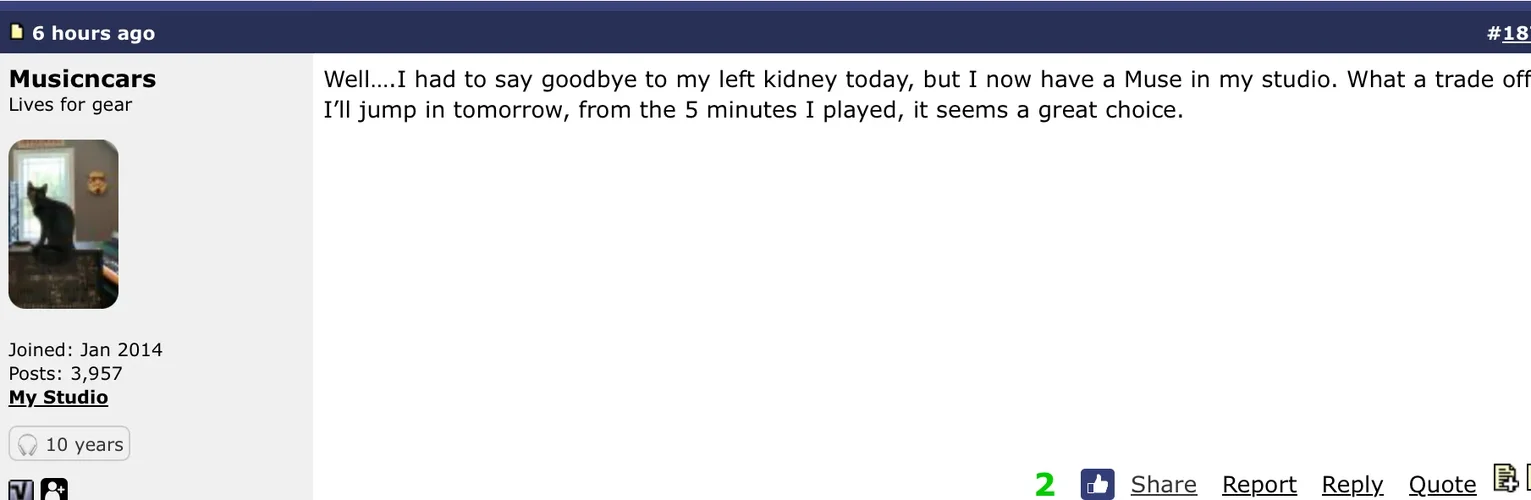
Task: Open the Share link
Action: [x=1163, y=485]
